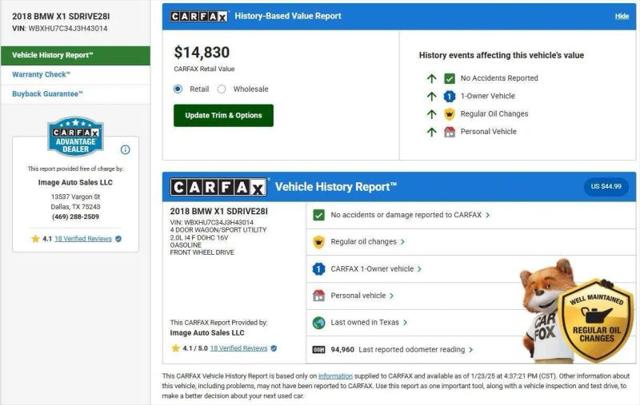This screenshot has height=405, width=640.
Task: Click the CARFAX logo in Vehicle History Report header
Action: click(218, 187)
